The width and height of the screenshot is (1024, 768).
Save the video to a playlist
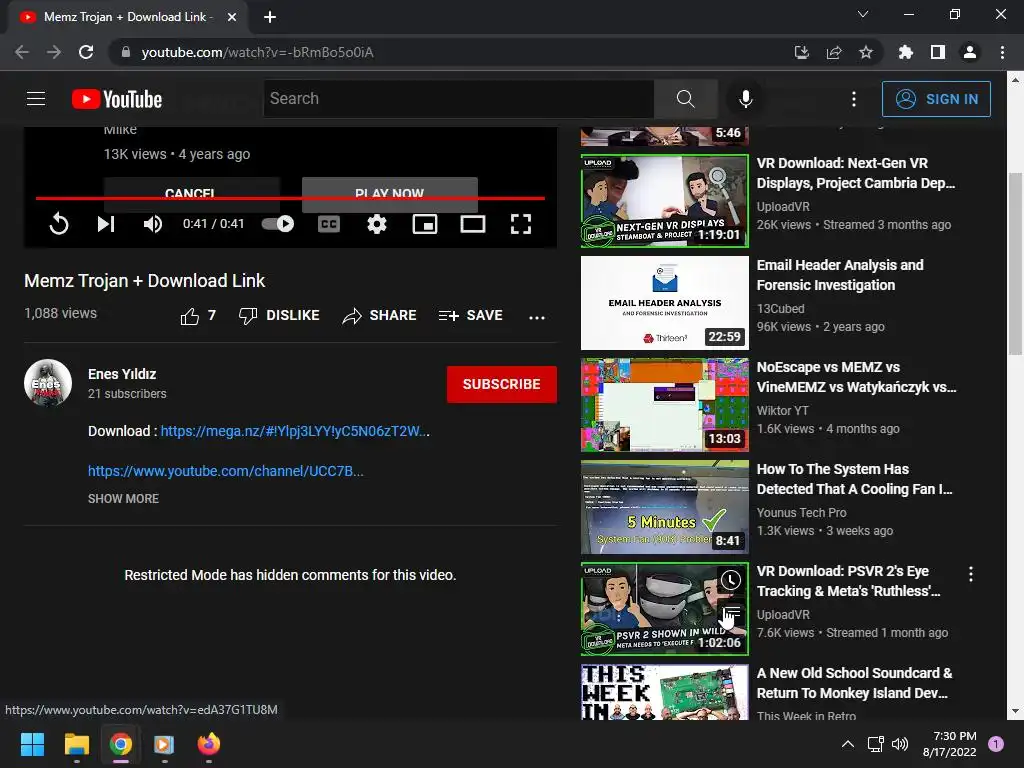(471, 315)
